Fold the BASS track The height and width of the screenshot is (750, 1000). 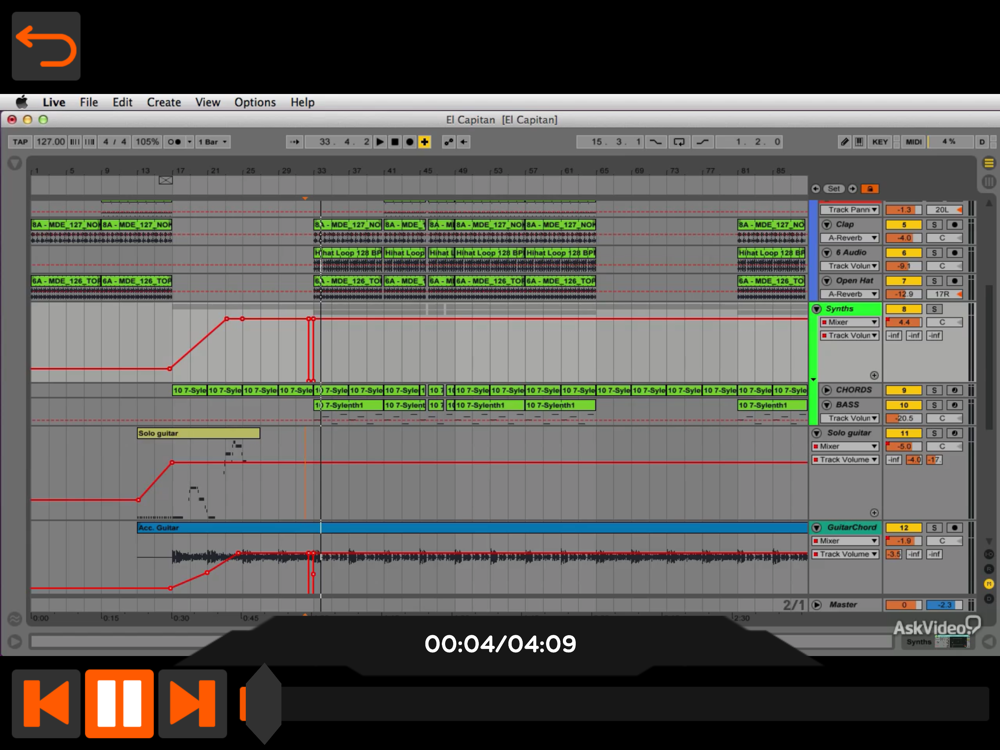pyautogui.click(x=827, y=405)
